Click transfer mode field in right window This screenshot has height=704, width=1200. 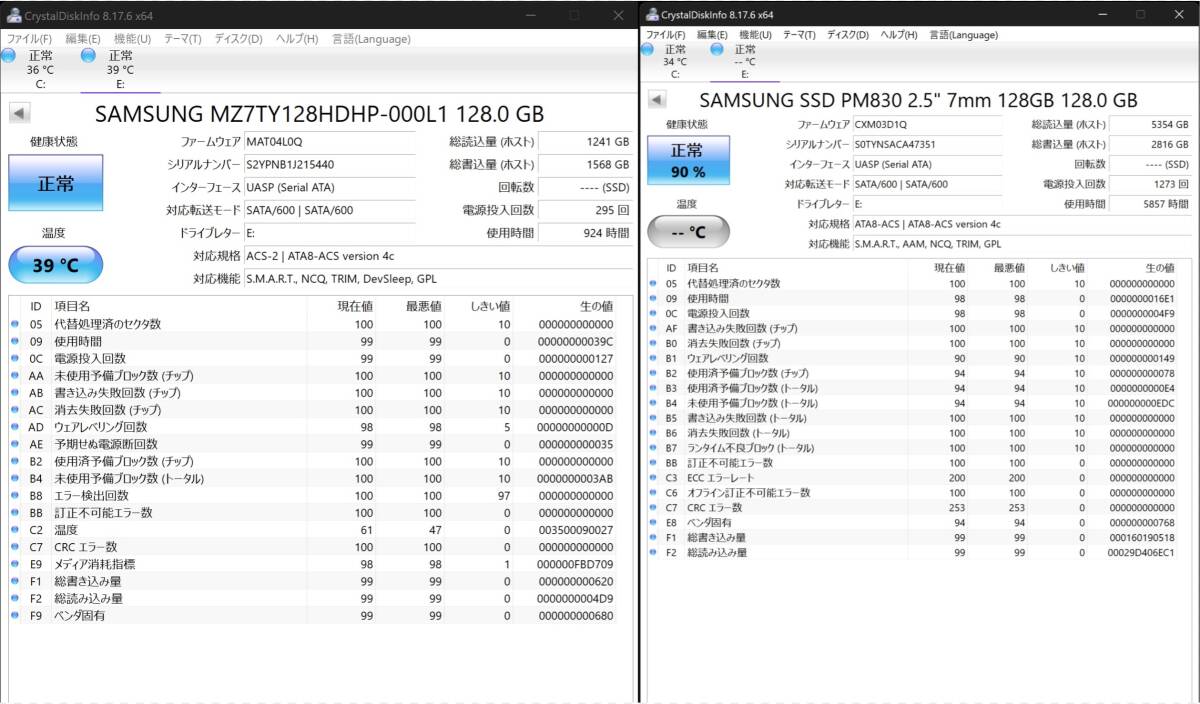(926, 184)
